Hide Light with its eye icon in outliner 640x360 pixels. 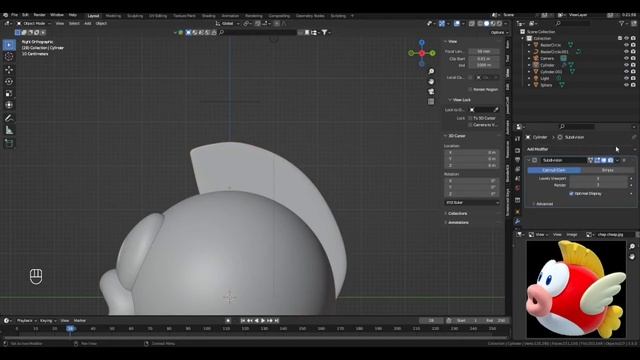[627, 78]
